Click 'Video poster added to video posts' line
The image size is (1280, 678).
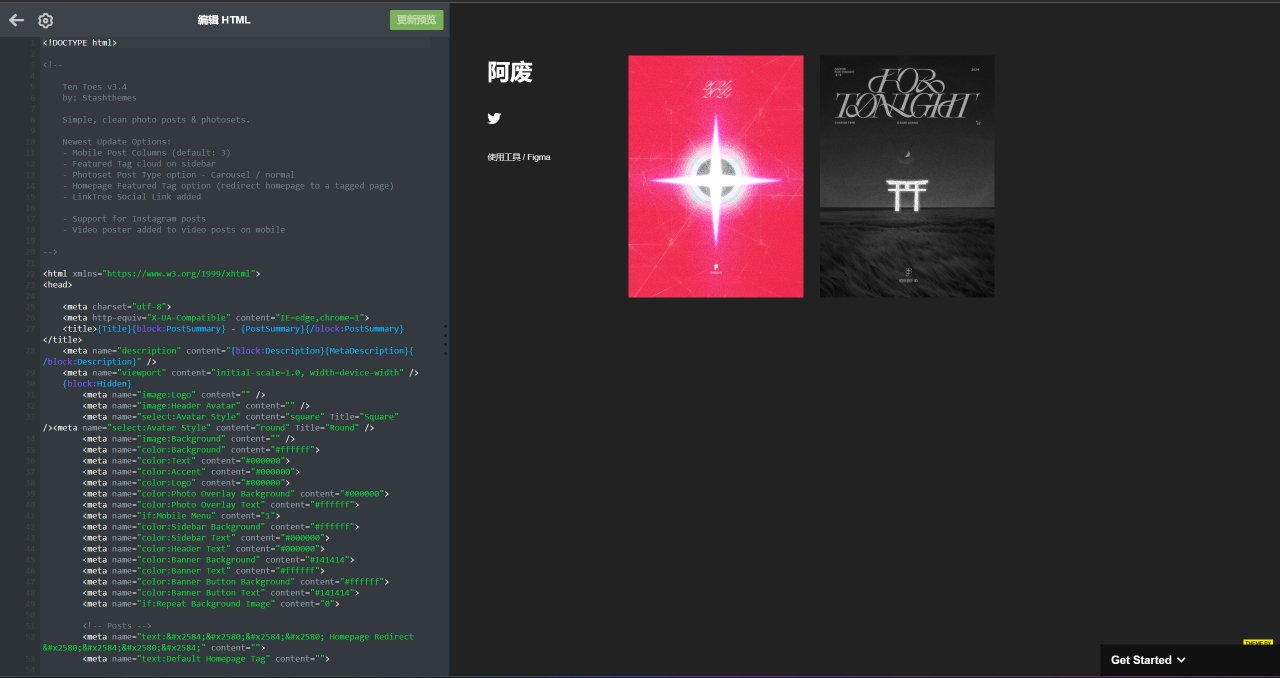(x=174, y=230)
